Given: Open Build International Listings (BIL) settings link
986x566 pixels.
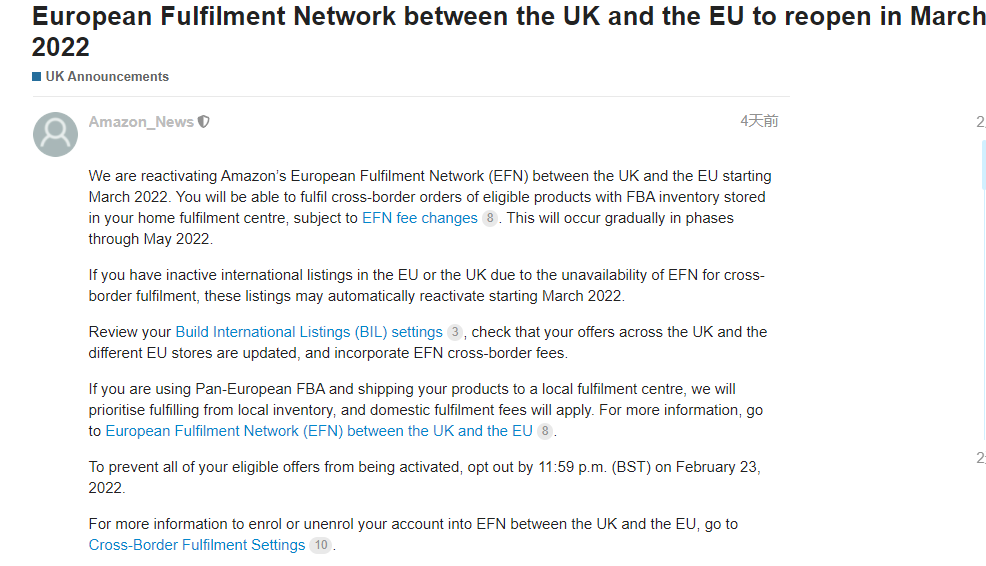Looking at the screenshot, I should tap(308, 332).
